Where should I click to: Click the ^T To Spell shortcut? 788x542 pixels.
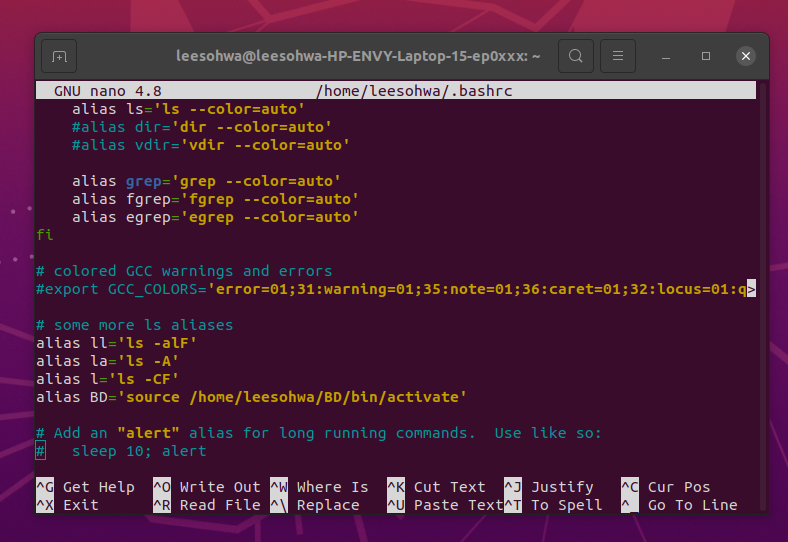click(553, 505)
